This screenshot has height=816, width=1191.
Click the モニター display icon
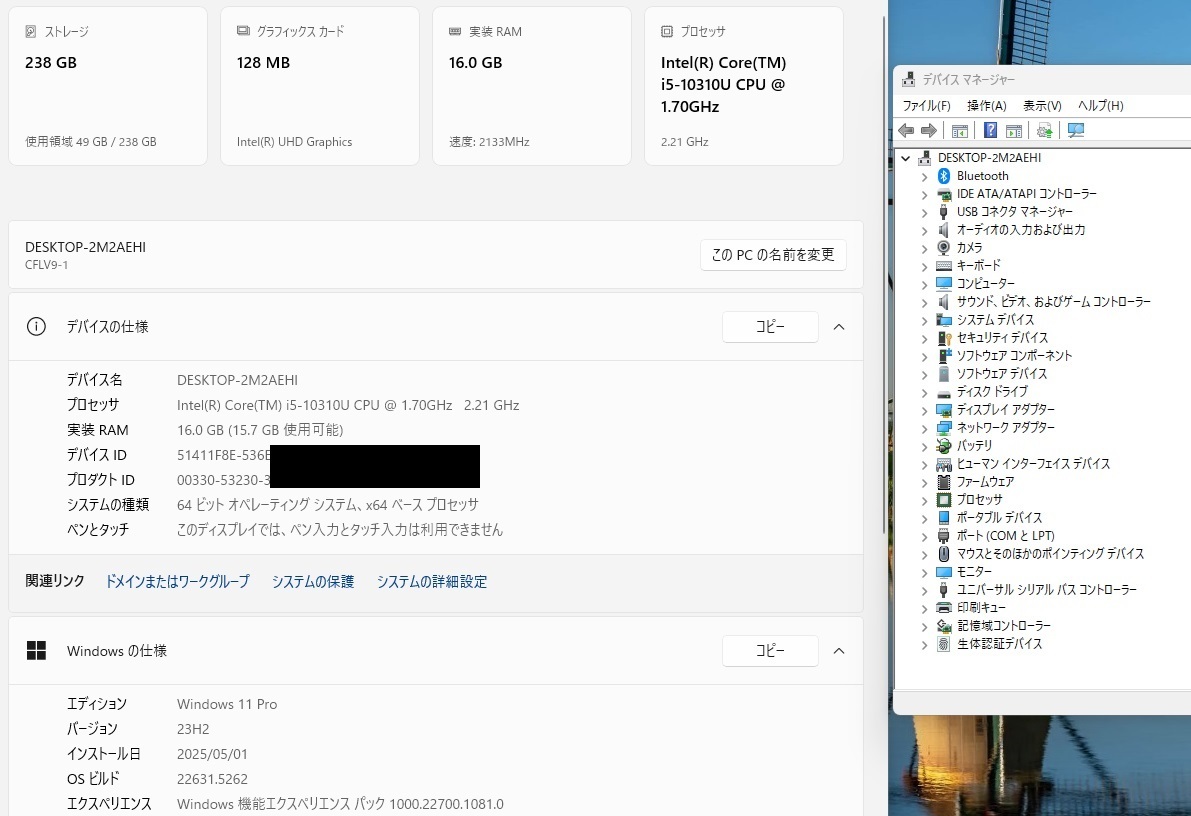point(943,572)
